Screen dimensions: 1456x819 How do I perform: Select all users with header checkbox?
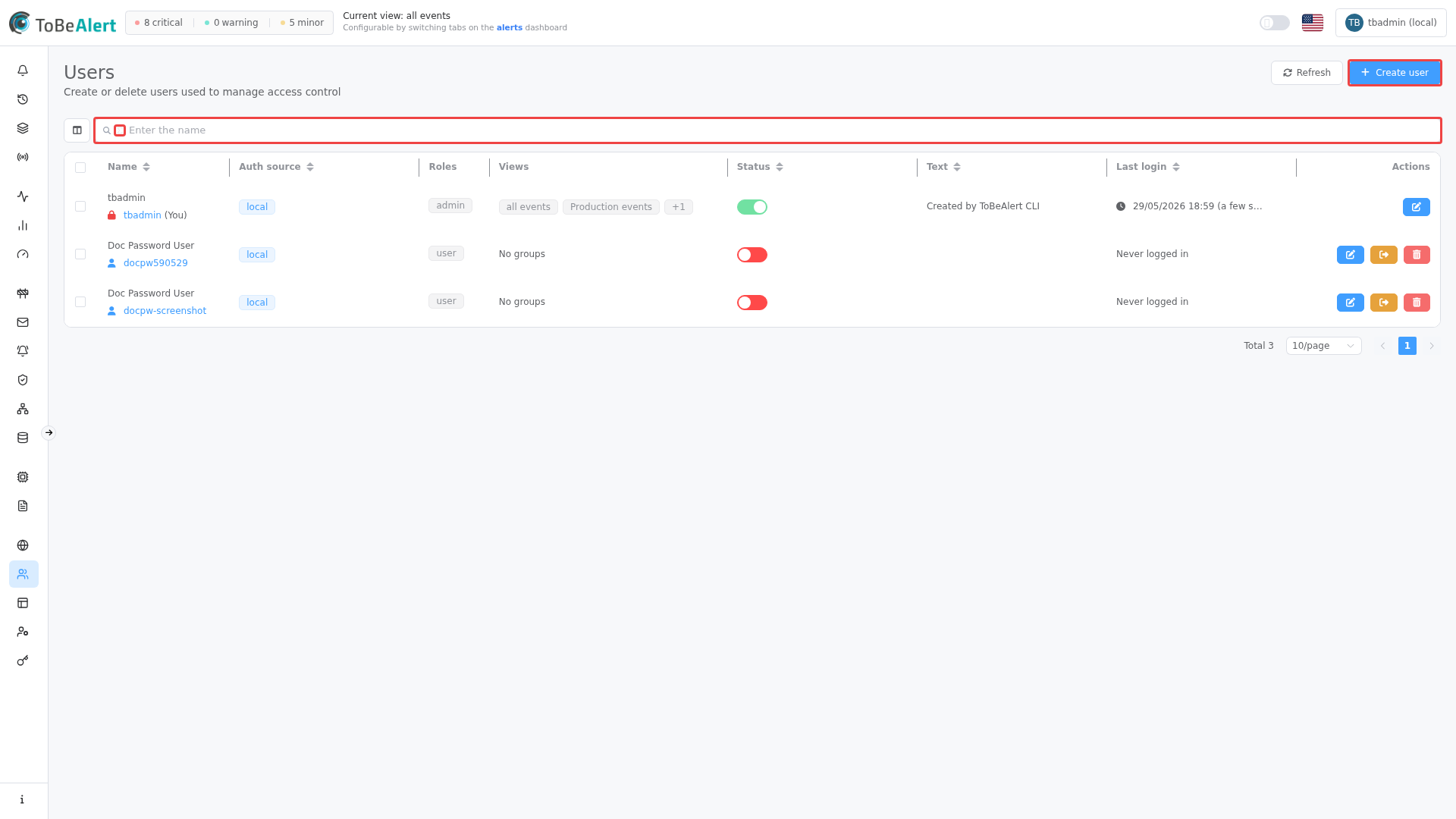80,168
